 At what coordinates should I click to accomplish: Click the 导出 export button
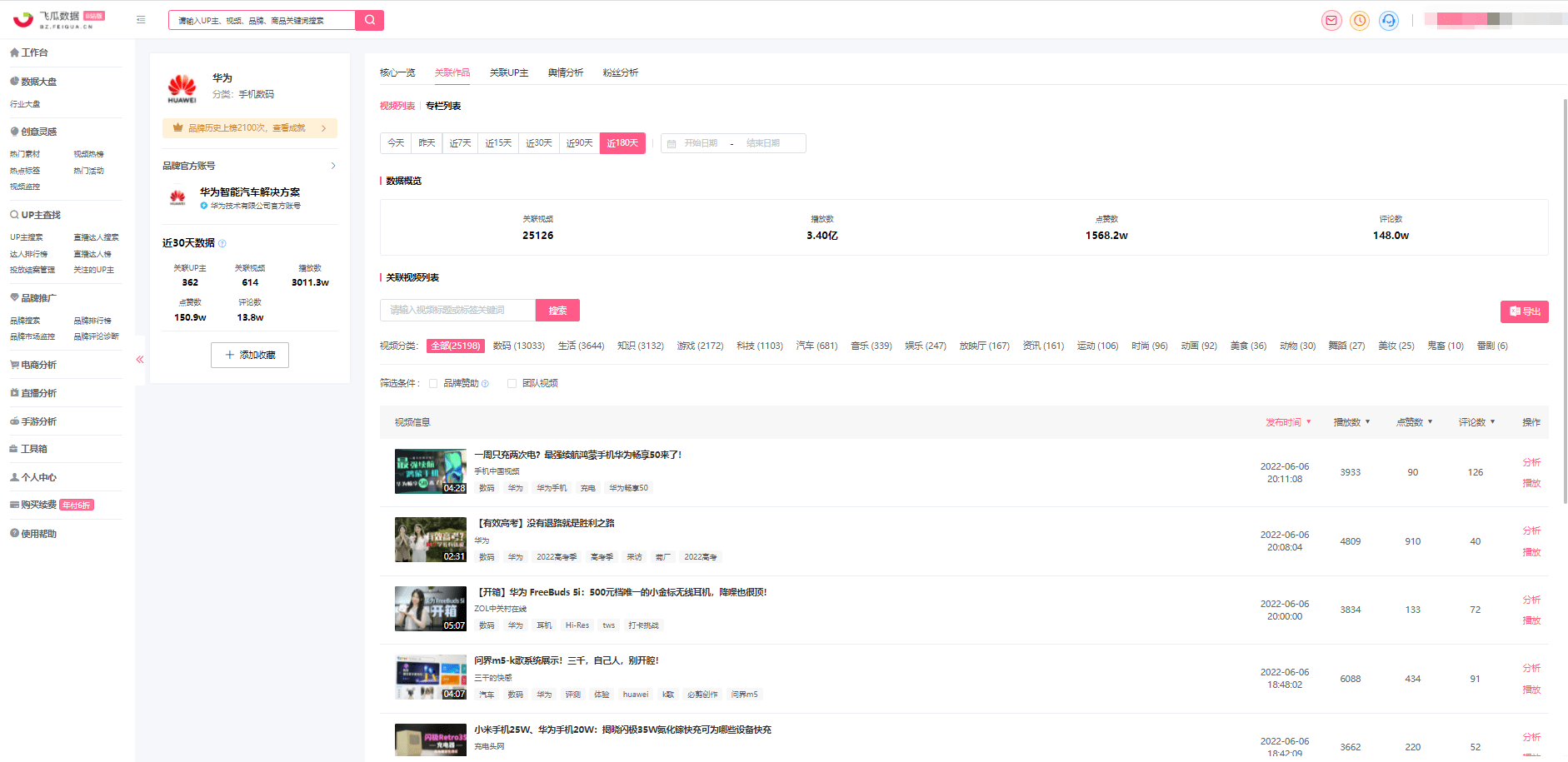(x=1524, y=311)
